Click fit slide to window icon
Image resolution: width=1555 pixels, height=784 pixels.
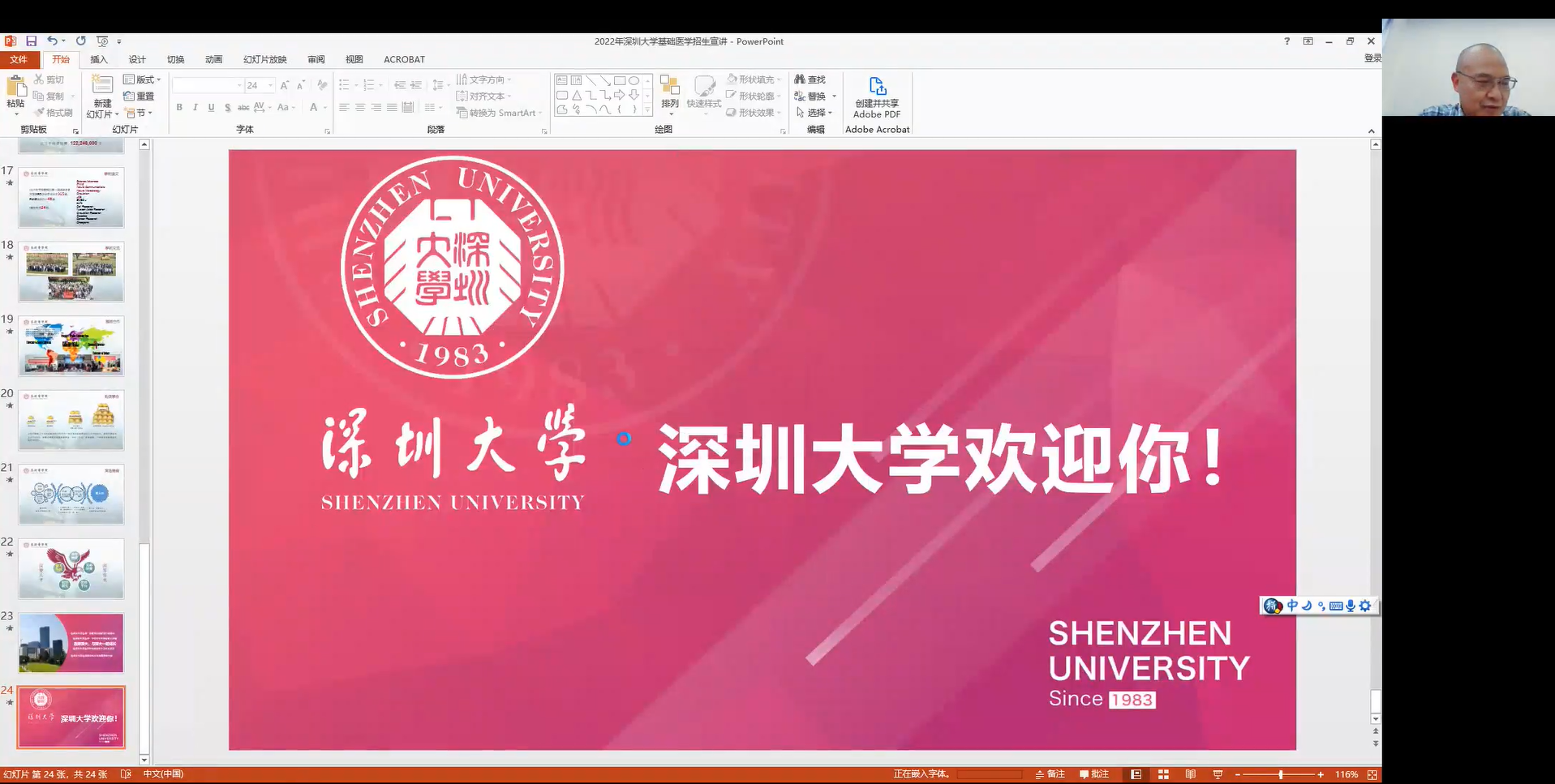click(x=1372, y=774)
